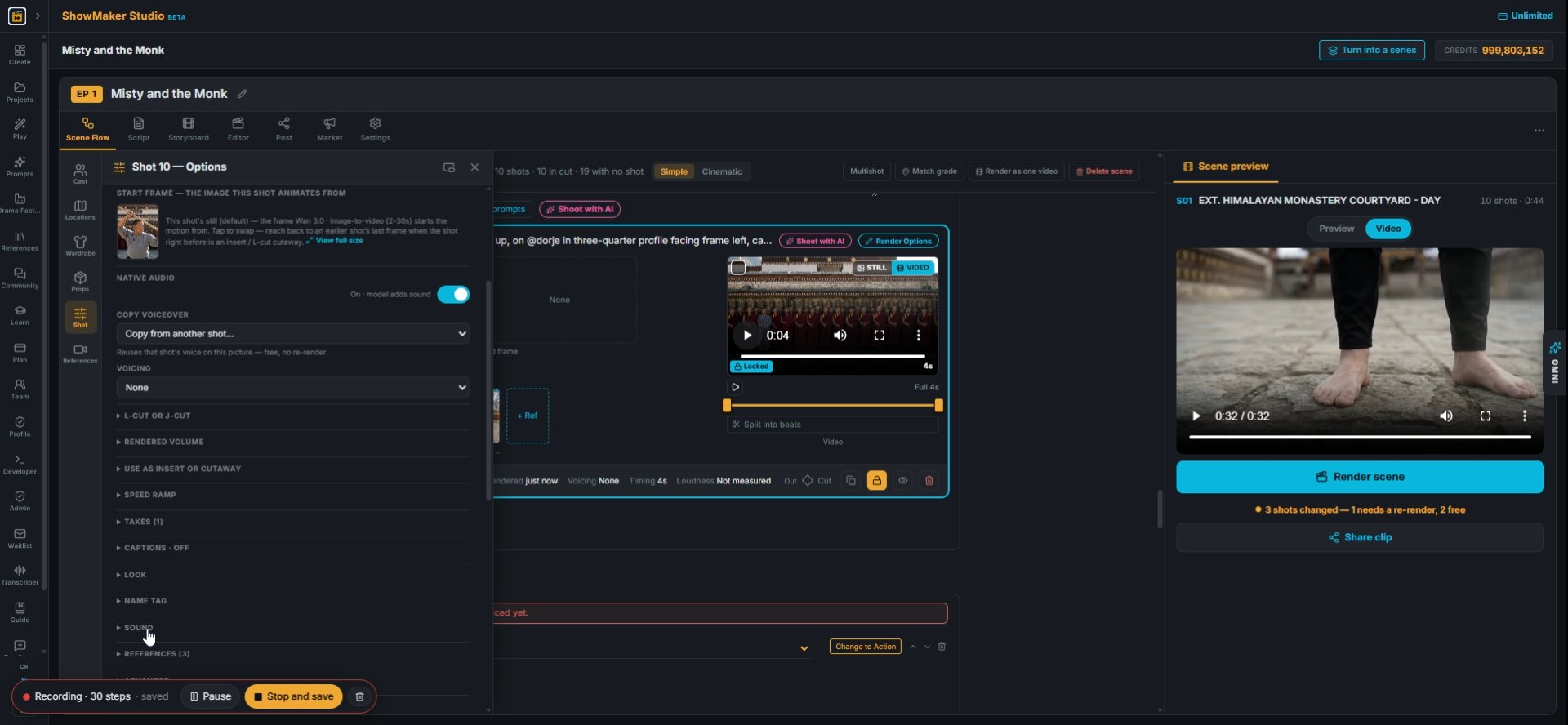Image resolution: width=1568 pixels, height=725 pixels.
Task: Open the Editor tab
Action: 238,129
